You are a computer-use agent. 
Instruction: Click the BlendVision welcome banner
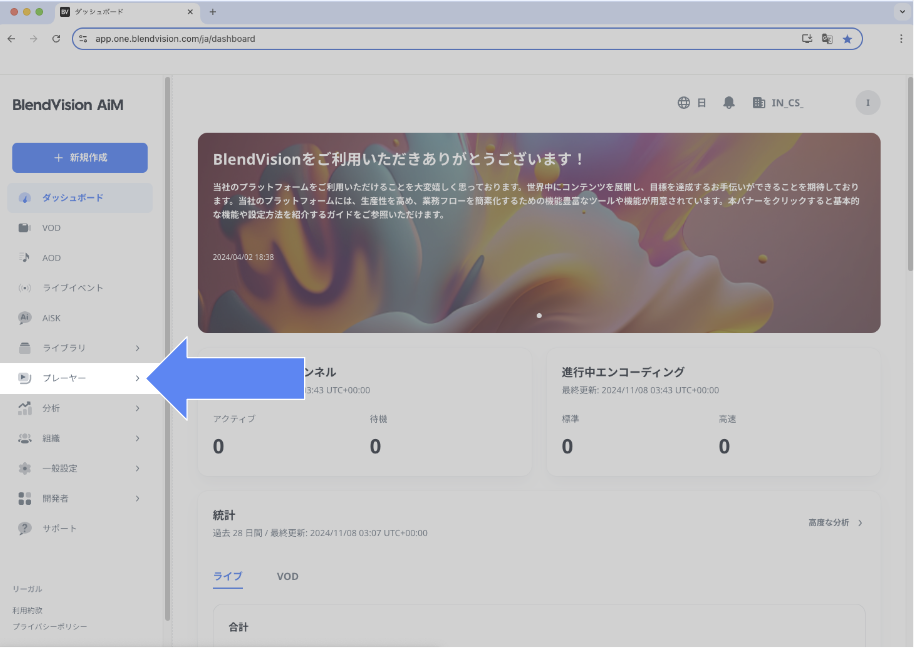click(x=539, y=233)
